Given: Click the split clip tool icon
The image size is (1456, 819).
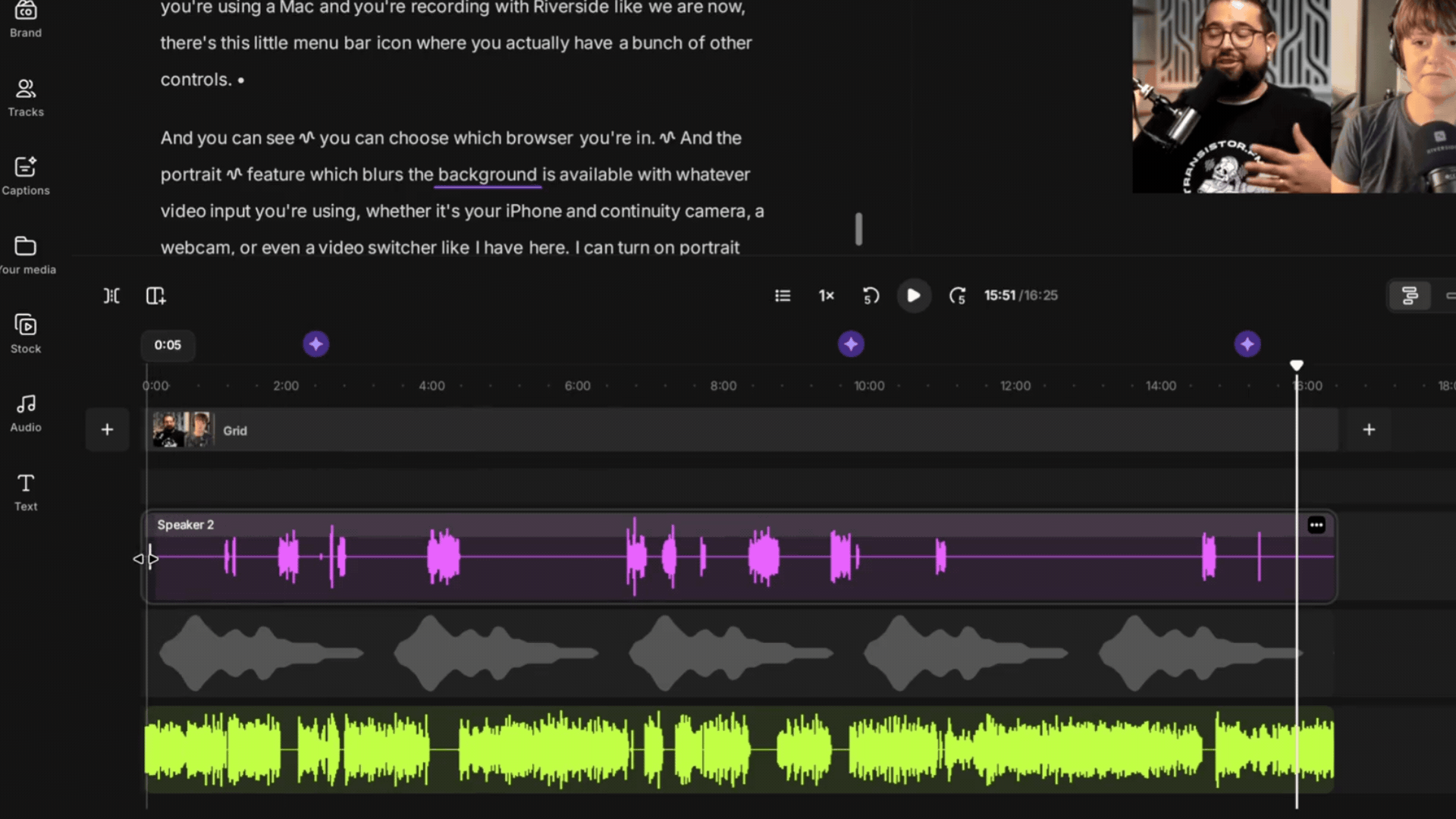Looking at the screenshot, I should pyautogui.click(x=111, y=296).
